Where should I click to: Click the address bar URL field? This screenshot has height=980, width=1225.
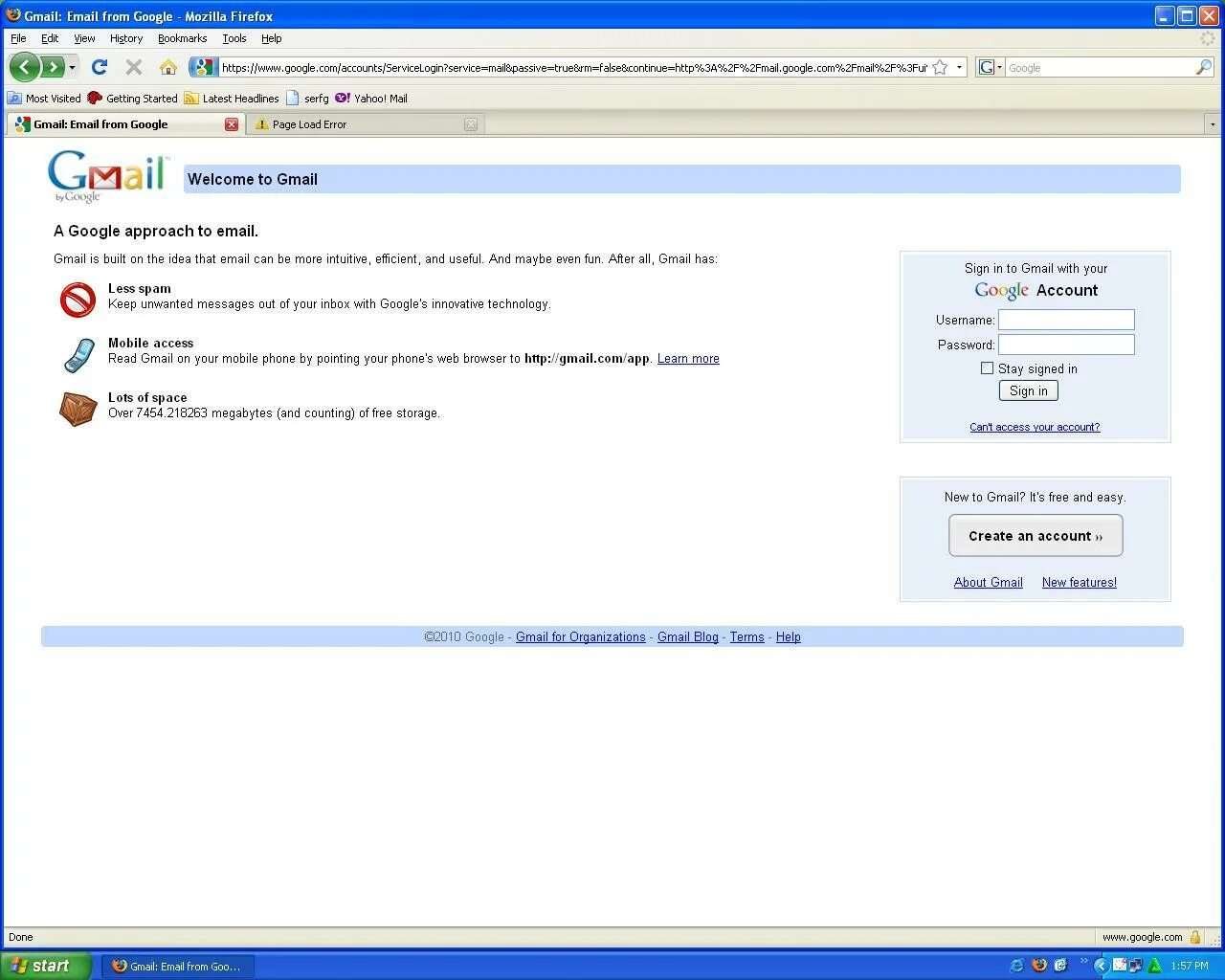coord(574,67)
